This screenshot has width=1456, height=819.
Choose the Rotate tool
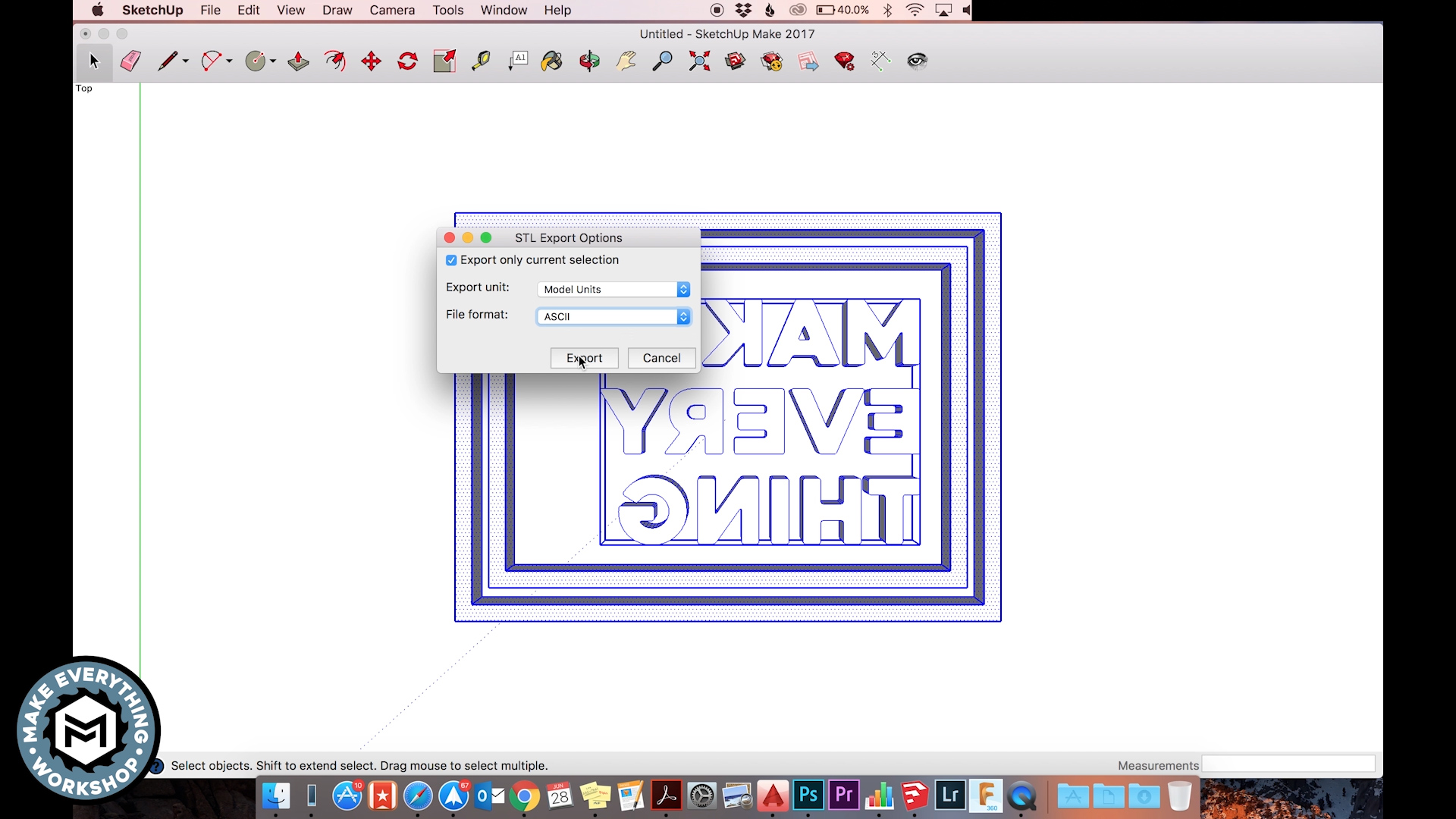coord(408,61)
